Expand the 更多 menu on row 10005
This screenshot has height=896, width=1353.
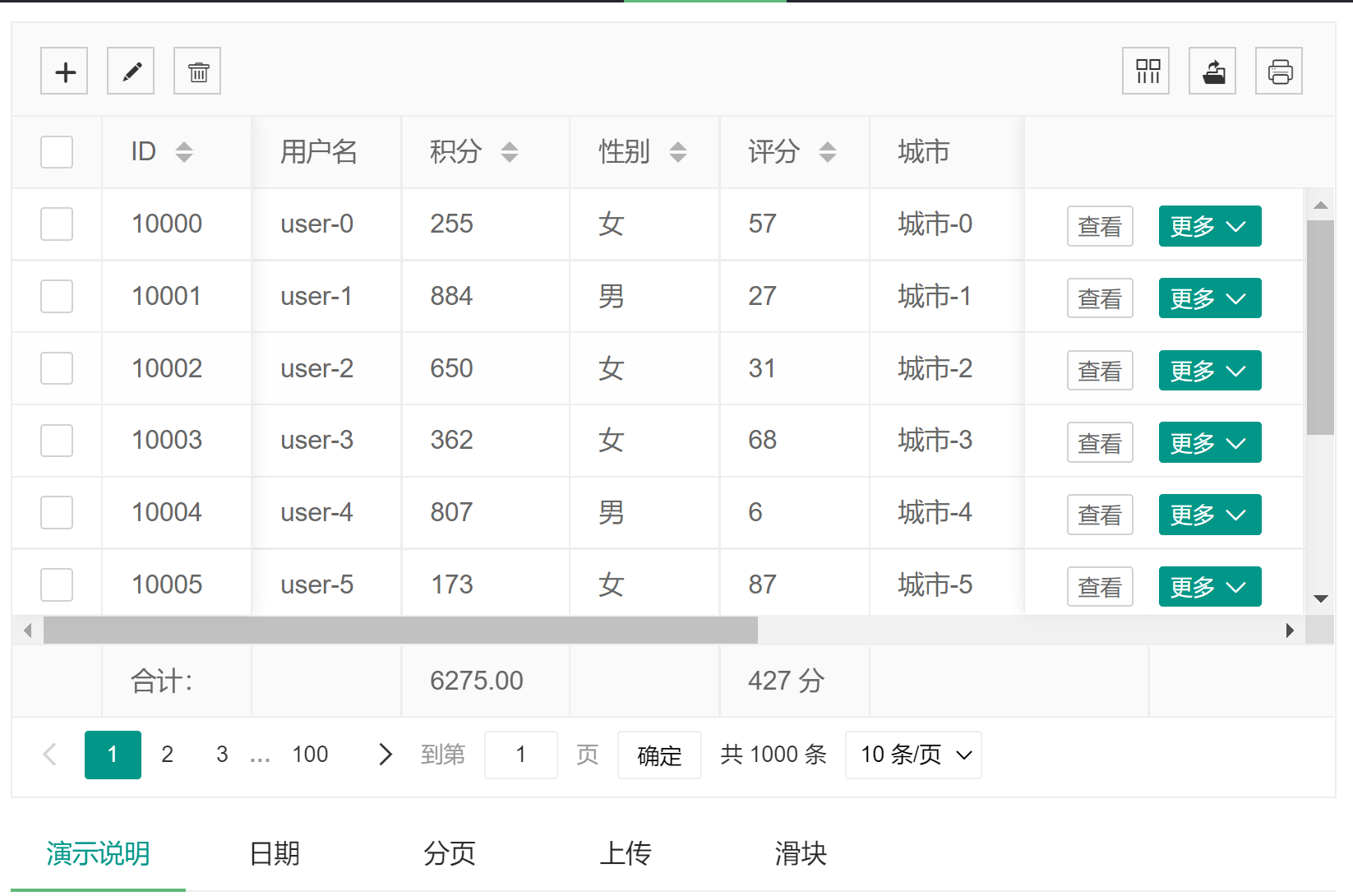point(1209,586)
